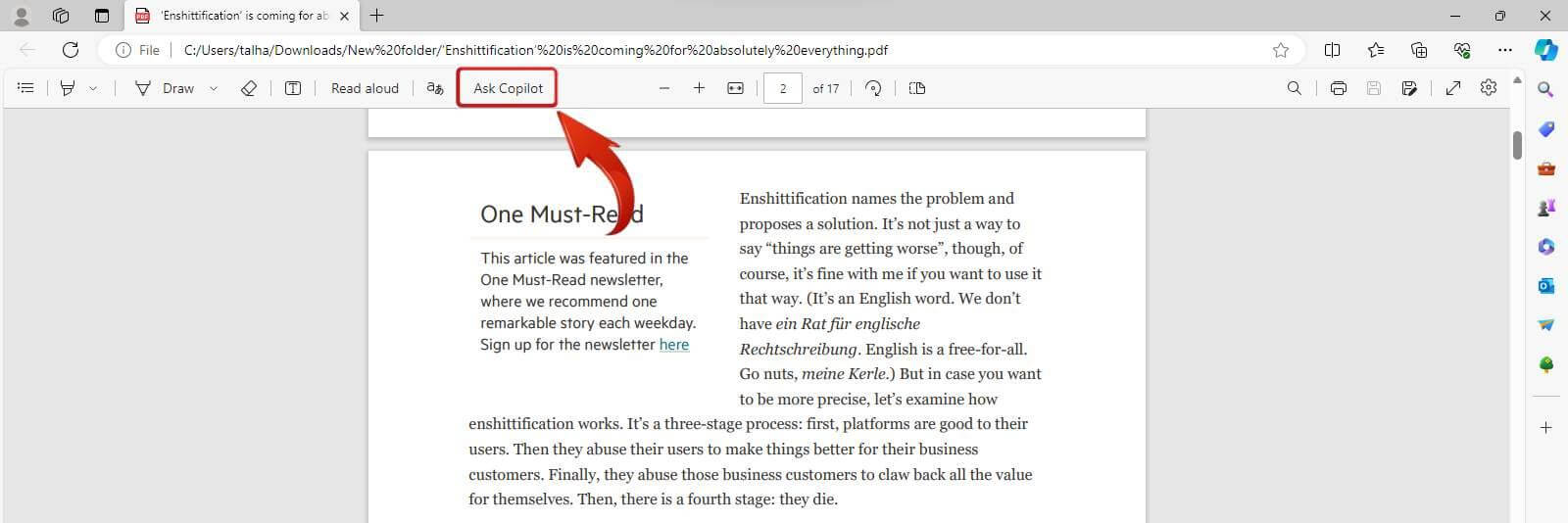Close the 'Enshittification' tab
The width and height of the screenshot is (1568, 523).
pos(344,16)
